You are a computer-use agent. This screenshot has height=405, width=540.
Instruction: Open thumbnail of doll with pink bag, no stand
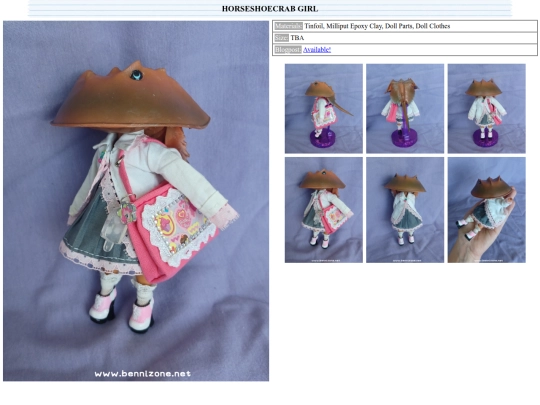pyautogui.click(x=324, y=210)
